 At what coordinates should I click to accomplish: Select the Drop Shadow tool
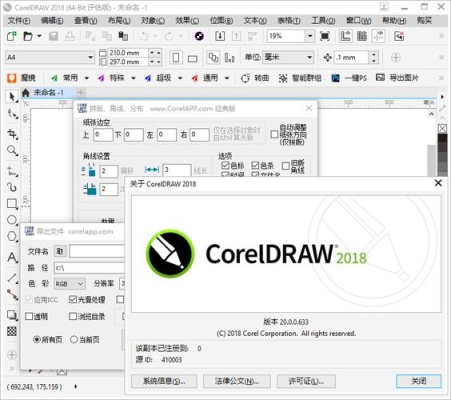(12, 315)
